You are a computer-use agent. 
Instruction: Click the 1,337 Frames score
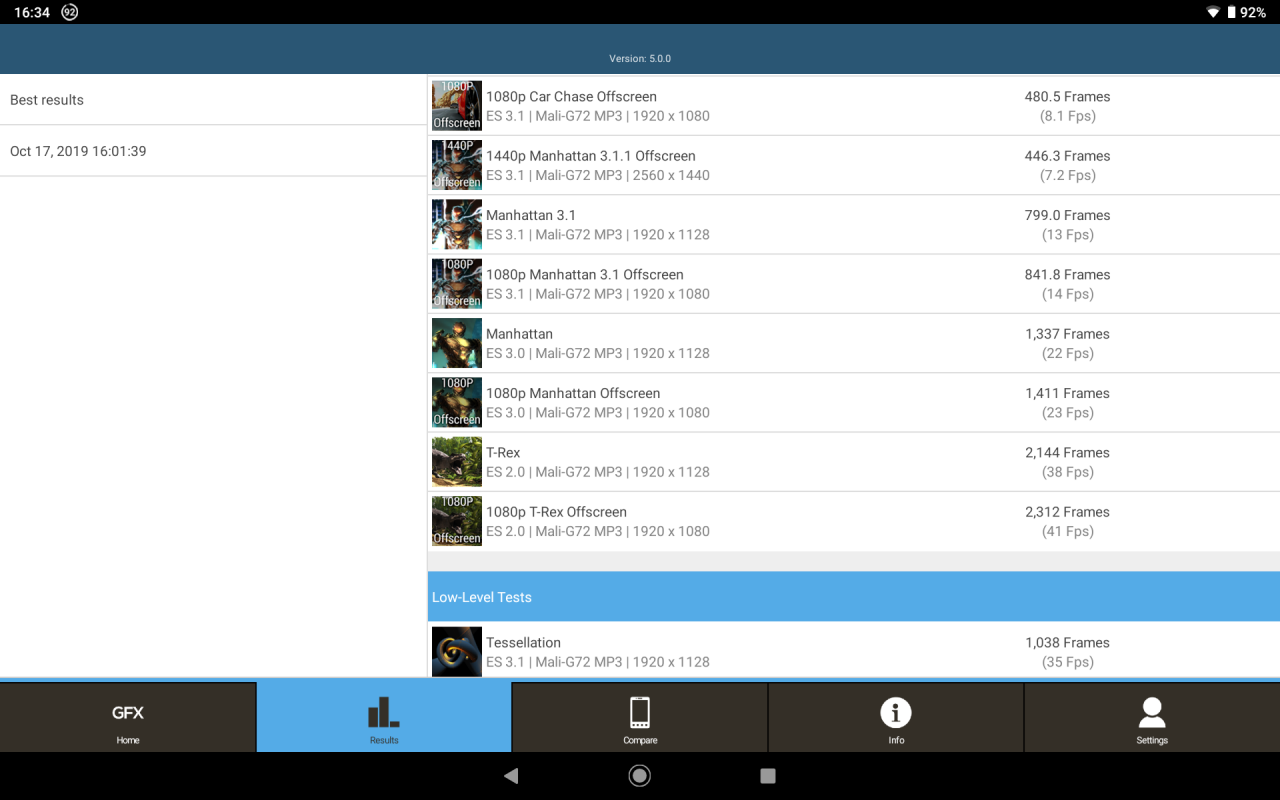(x=1067, y=334)
